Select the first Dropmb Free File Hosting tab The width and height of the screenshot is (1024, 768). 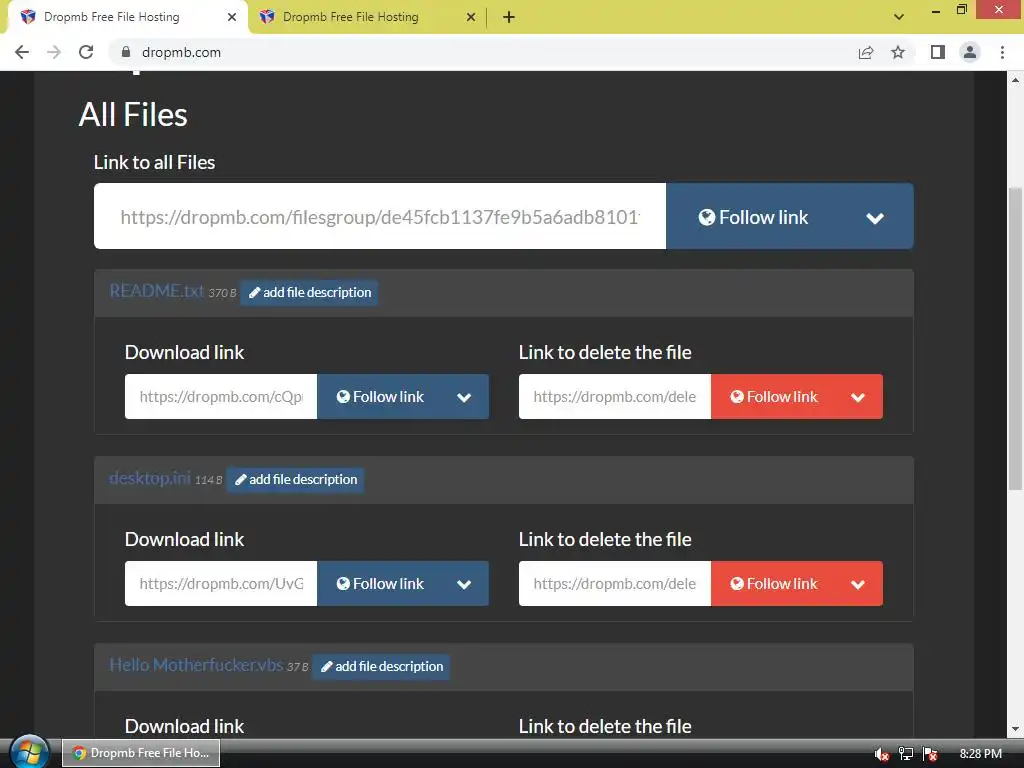click(127, 17)
